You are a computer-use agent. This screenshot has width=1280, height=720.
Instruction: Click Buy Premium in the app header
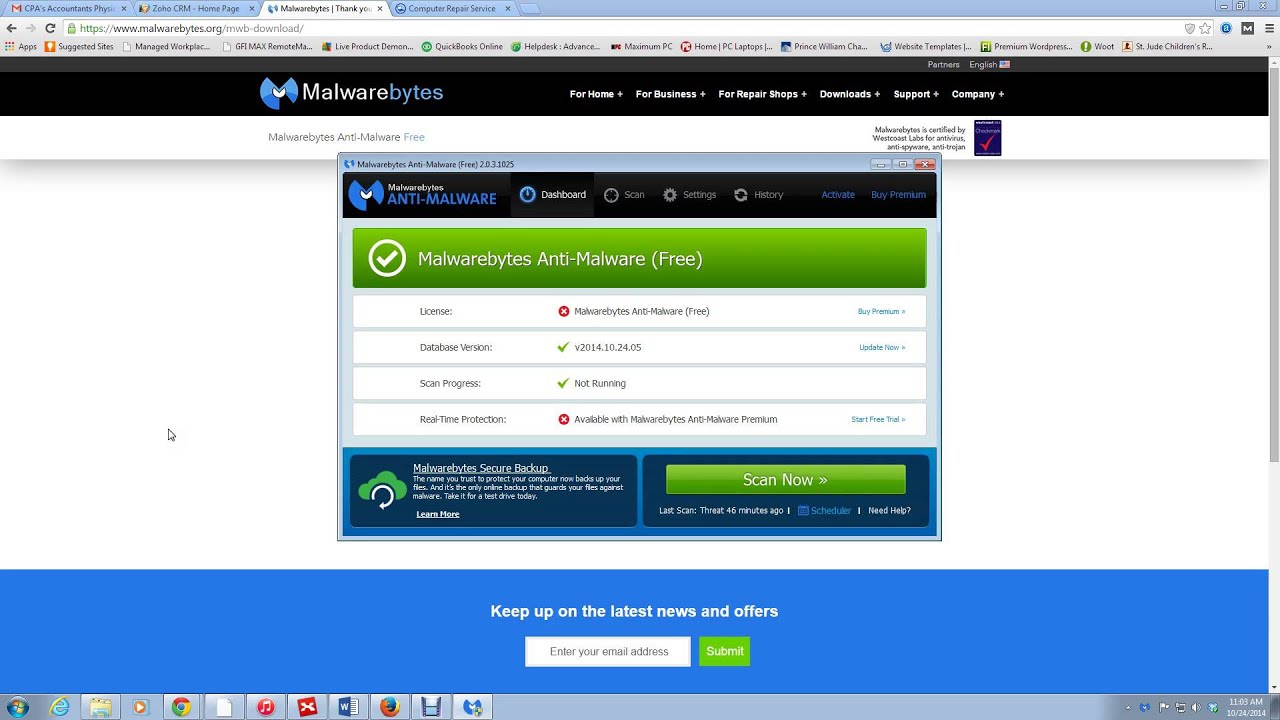pos(898,195)
